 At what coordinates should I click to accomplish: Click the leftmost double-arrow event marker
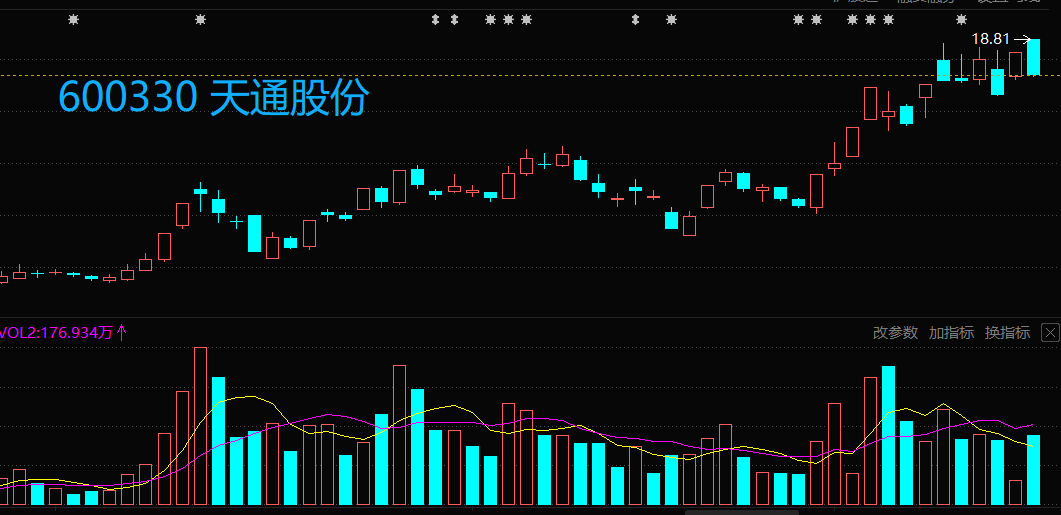436,20
